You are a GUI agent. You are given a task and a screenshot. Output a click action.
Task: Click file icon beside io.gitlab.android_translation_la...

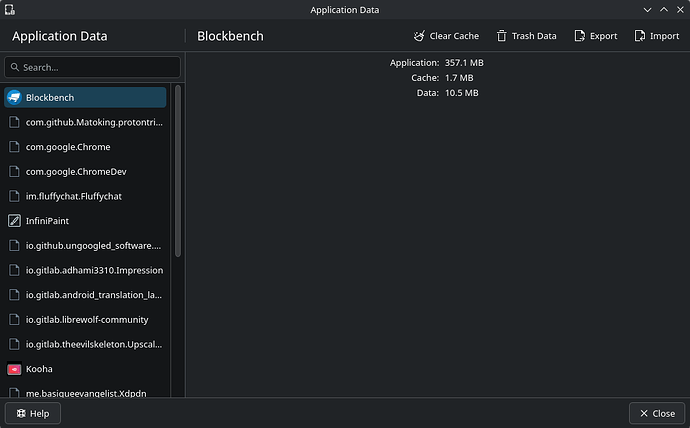[x=14, y=295]
